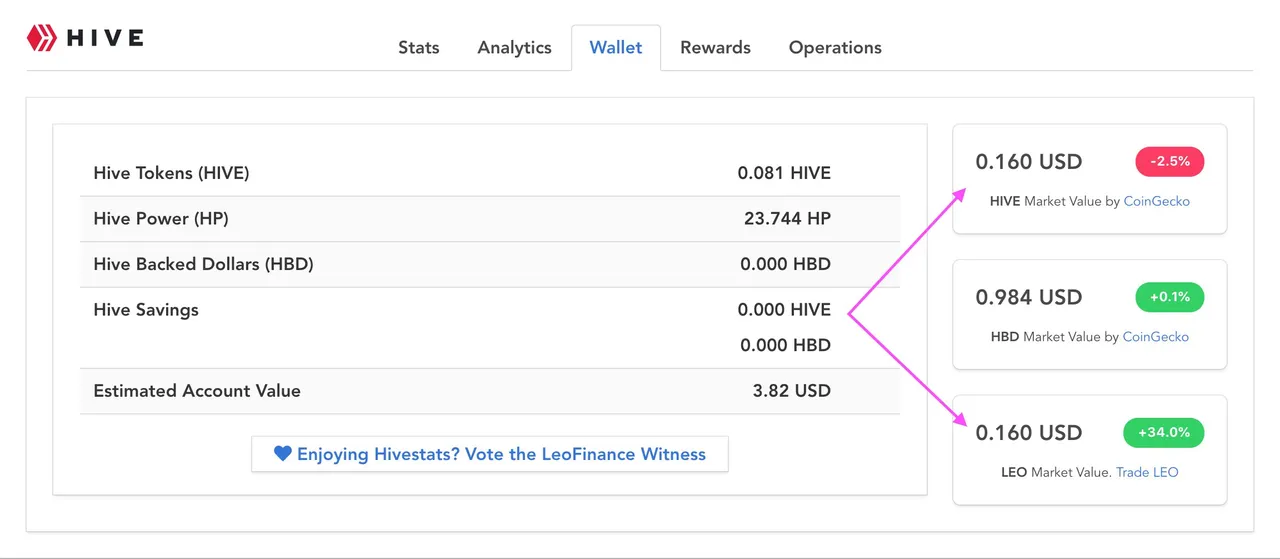Image resolution: width=1280 pixels, height=559 pixels.
Task: Click the HIVE wordmark text in header
Action: (x=105, y=39)
